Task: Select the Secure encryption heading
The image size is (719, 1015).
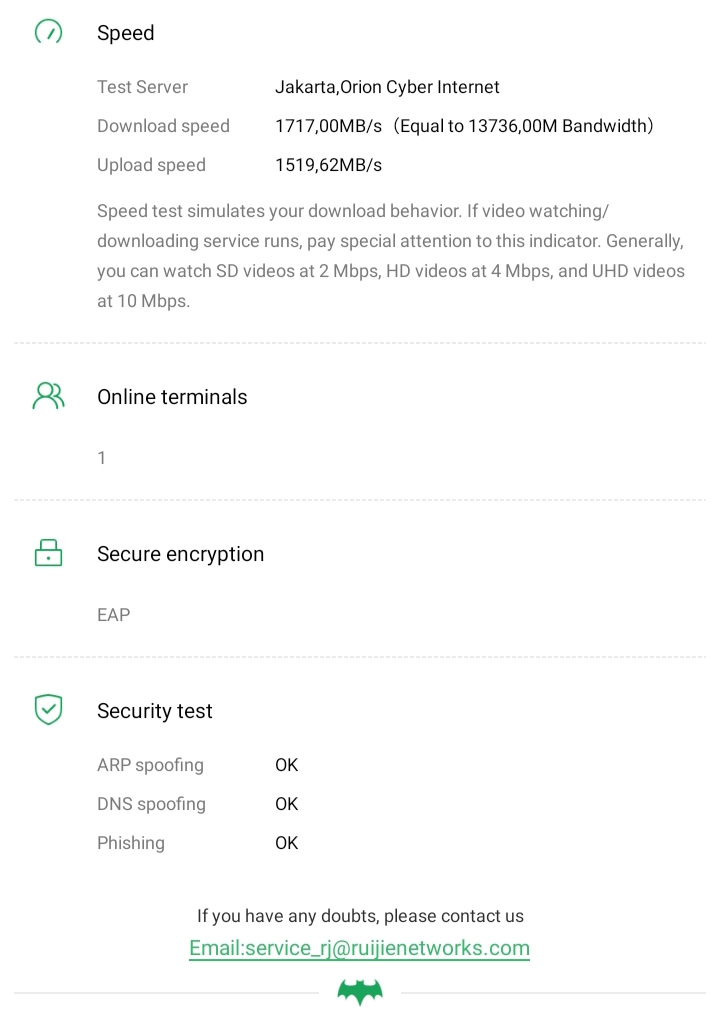Action: [180, 554]
